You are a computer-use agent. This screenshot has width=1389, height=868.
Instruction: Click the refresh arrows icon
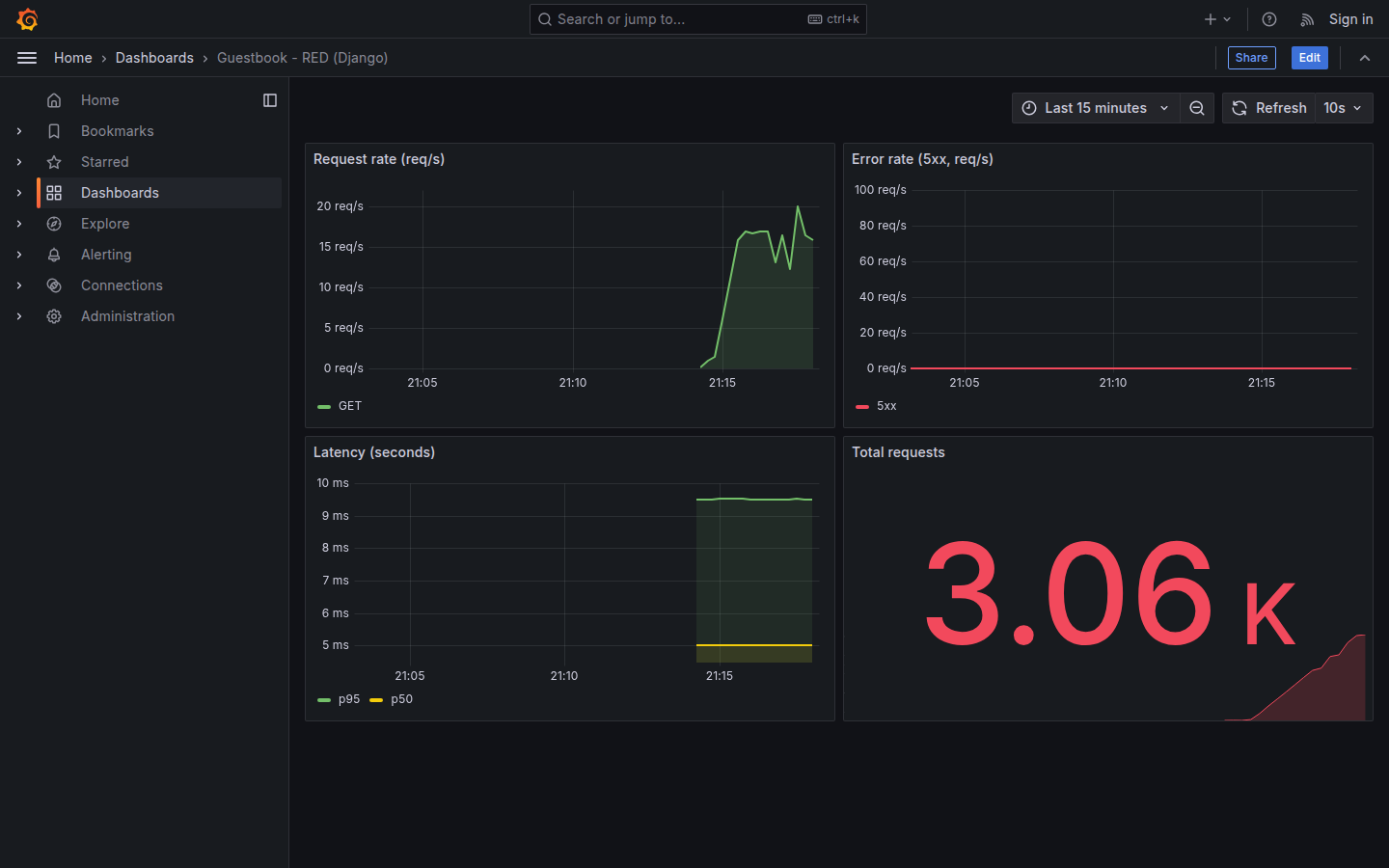1239,108
